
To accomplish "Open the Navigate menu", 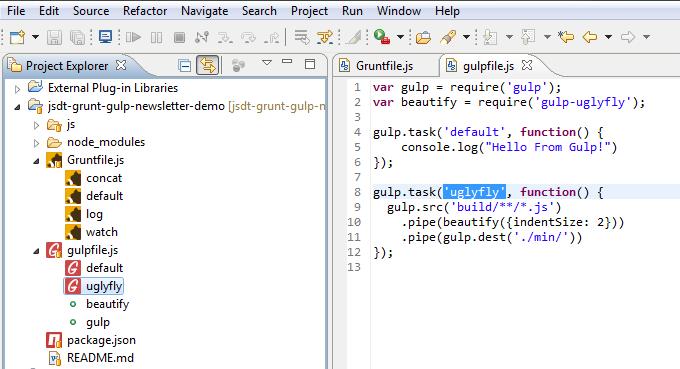I will click(204, 10).
